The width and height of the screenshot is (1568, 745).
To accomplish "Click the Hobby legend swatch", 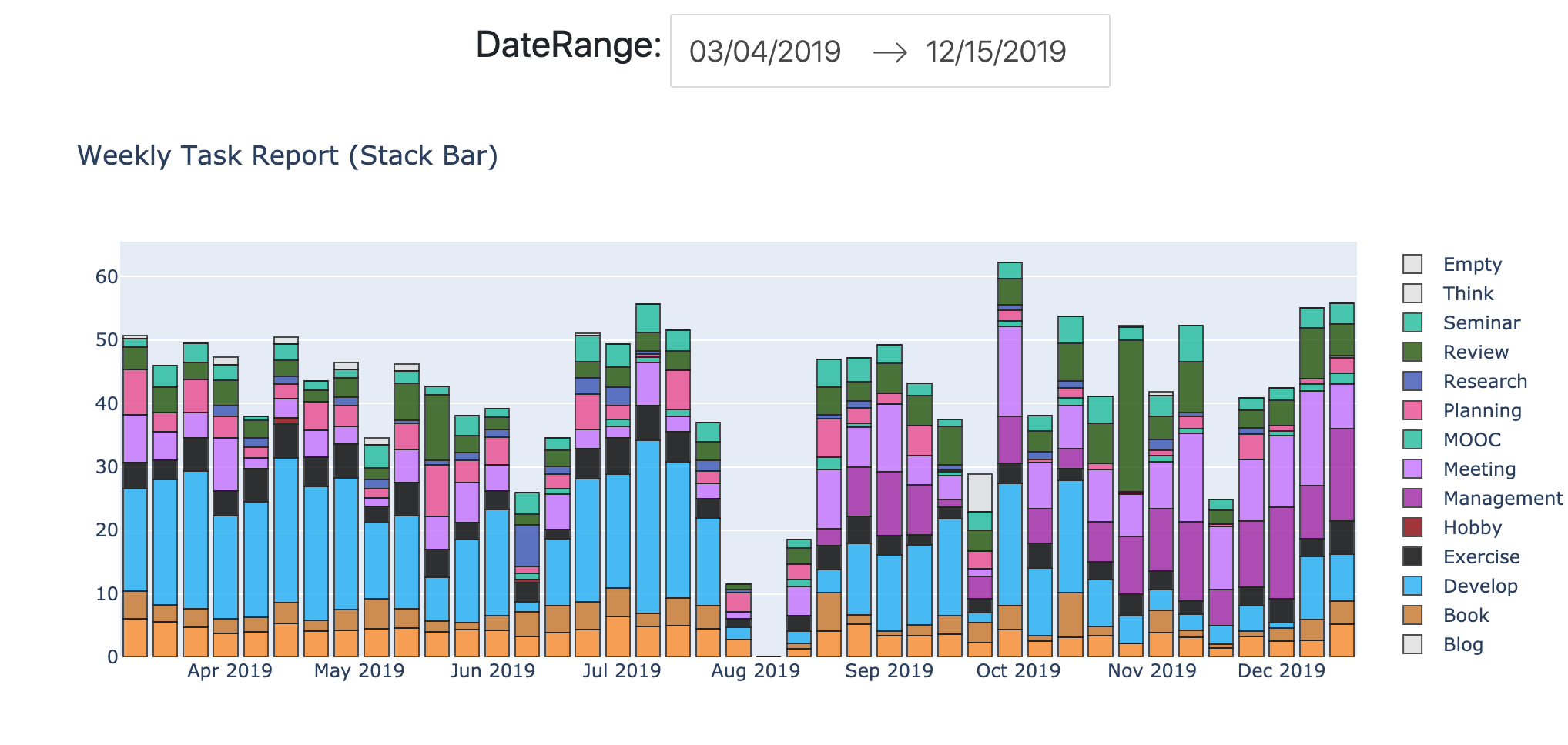I will 1412,527.
